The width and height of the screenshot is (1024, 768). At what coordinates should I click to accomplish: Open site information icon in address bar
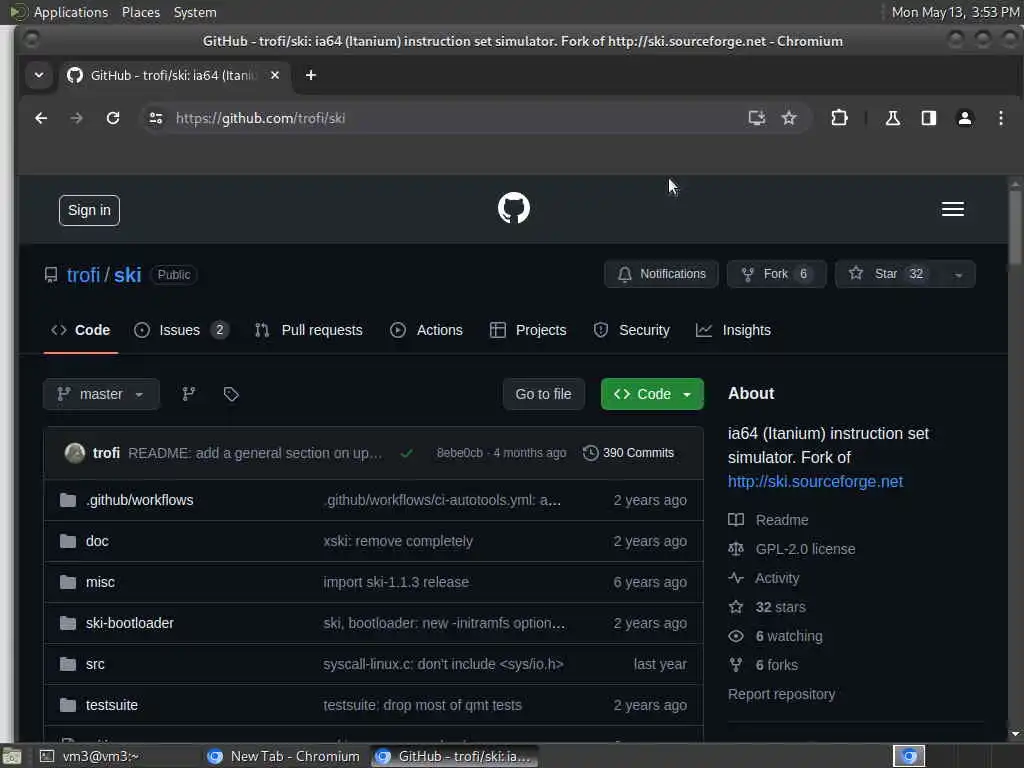pyautogui.click(x=155, y=118)
